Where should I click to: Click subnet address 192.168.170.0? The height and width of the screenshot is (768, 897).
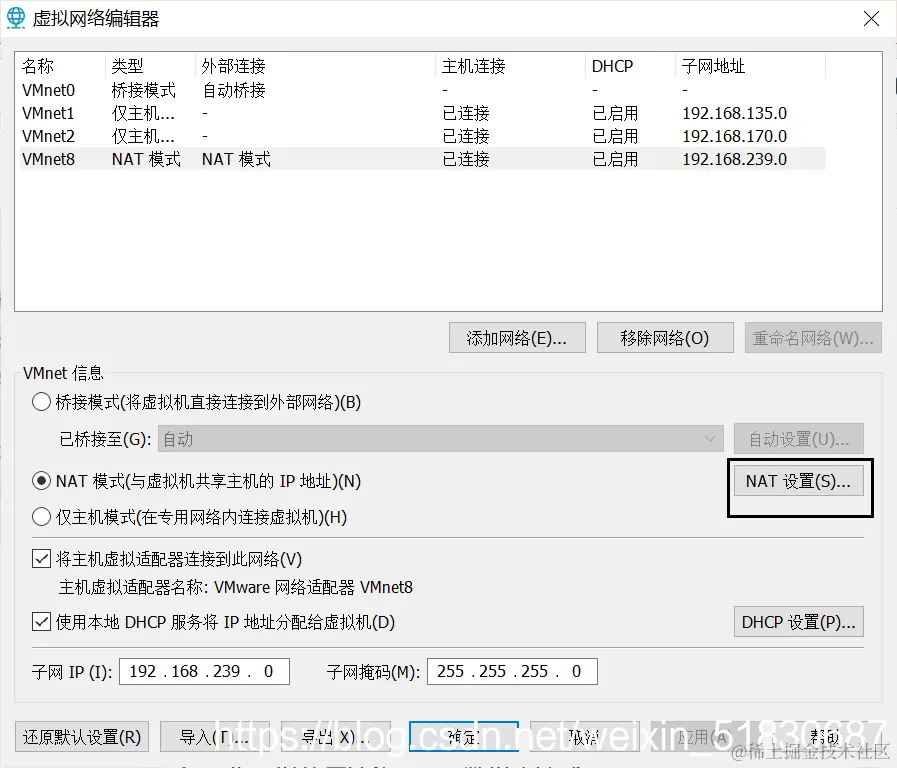[x=735, y=136]
